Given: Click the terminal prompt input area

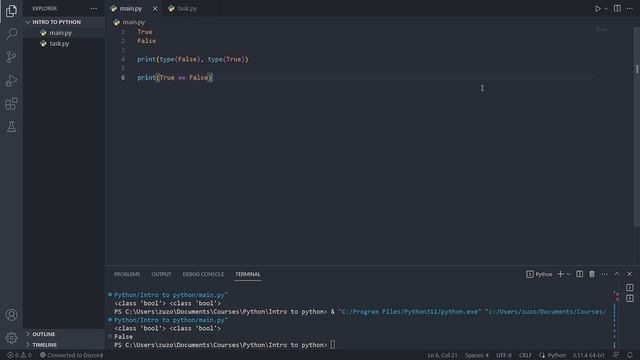Looking at the screenshot, I should (x=333, y=345).
